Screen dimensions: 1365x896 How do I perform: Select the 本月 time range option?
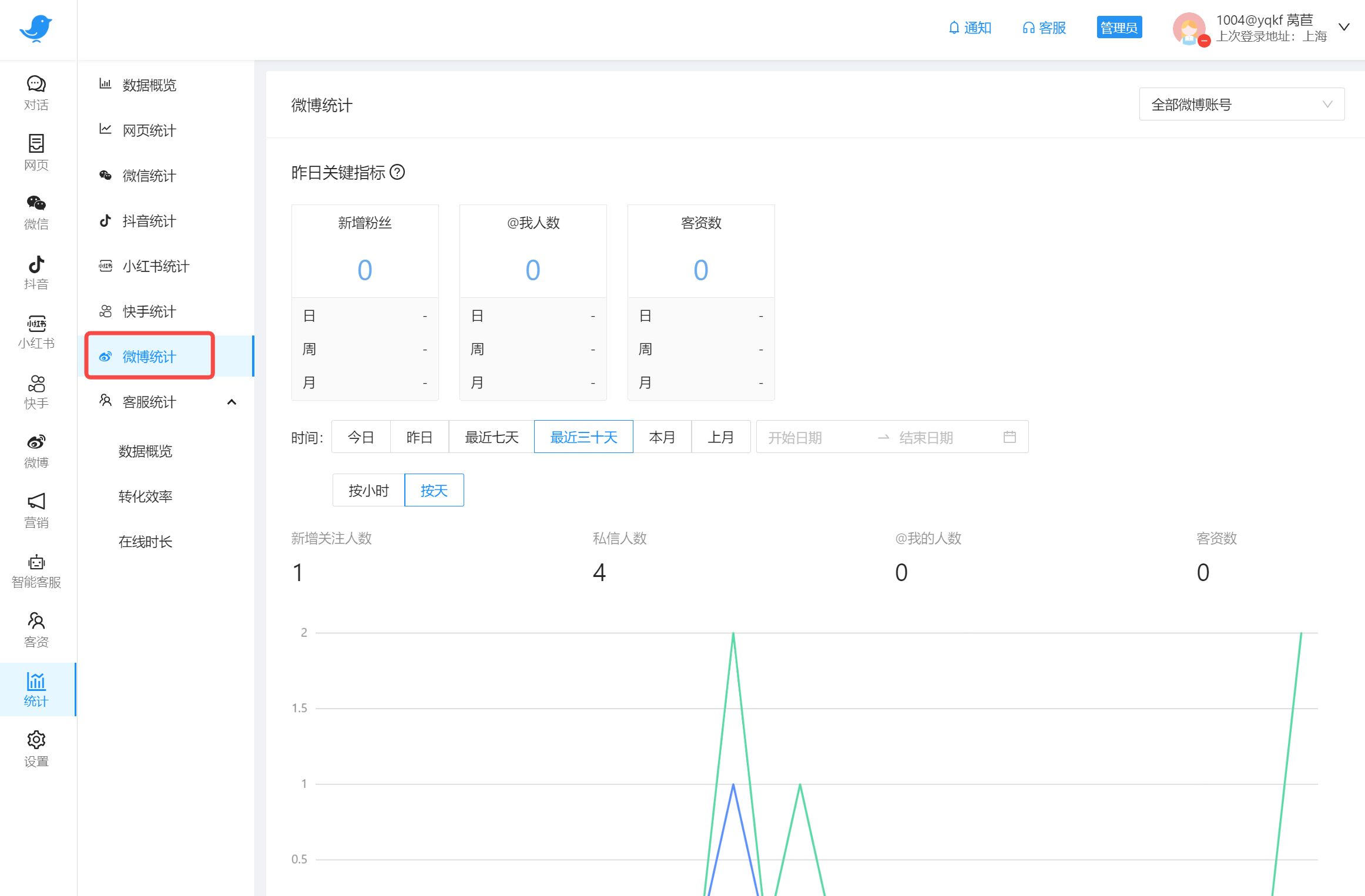point(663,437)
